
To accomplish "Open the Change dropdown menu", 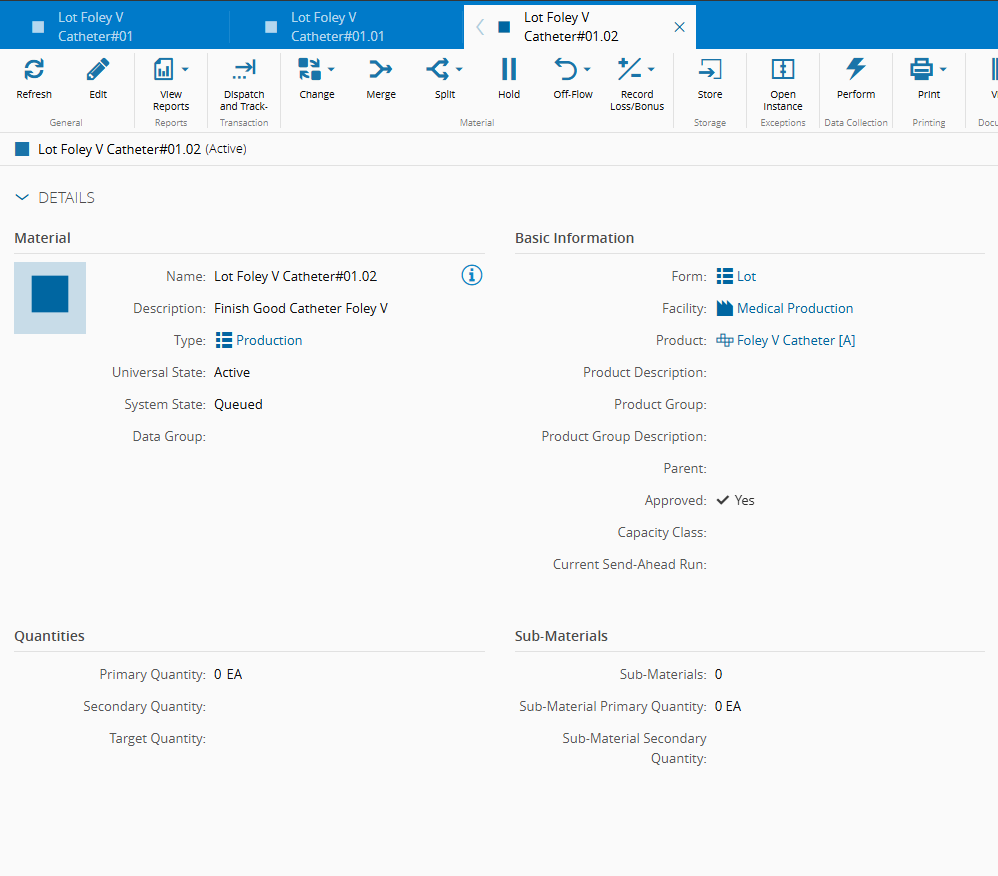I will pyautogui.click(x=331, y=70).
